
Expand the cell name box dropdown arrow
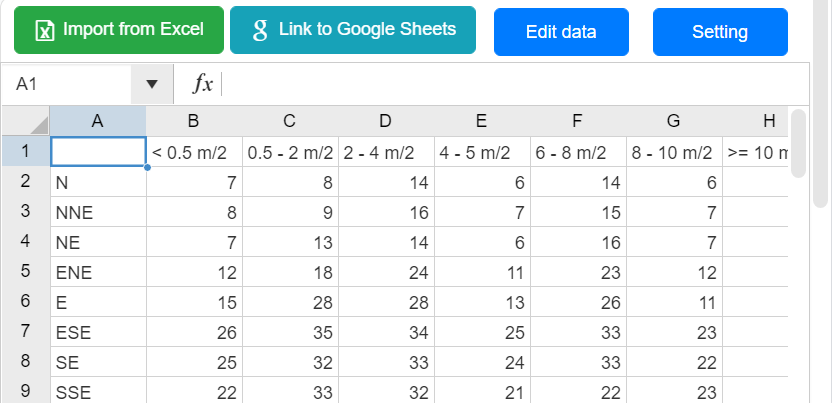(x=152, y=84)
